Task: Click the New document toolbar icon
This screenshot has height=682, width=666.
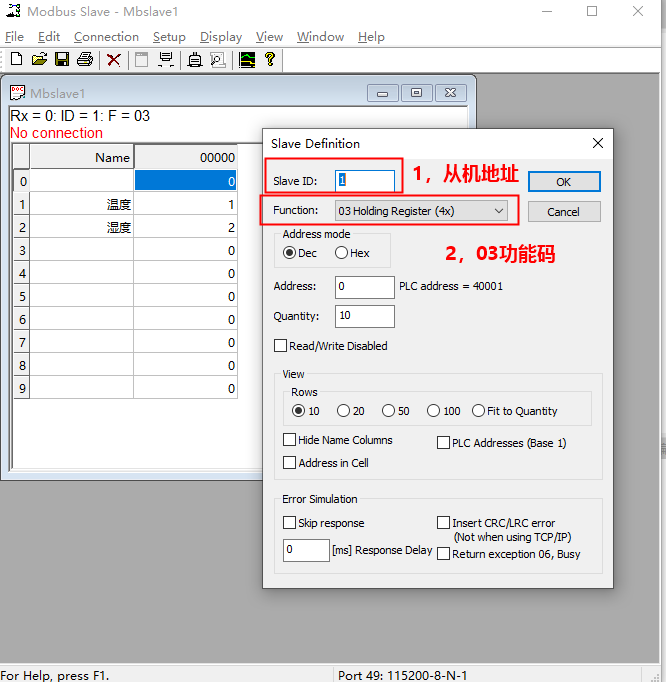Action: pos(17,59)
